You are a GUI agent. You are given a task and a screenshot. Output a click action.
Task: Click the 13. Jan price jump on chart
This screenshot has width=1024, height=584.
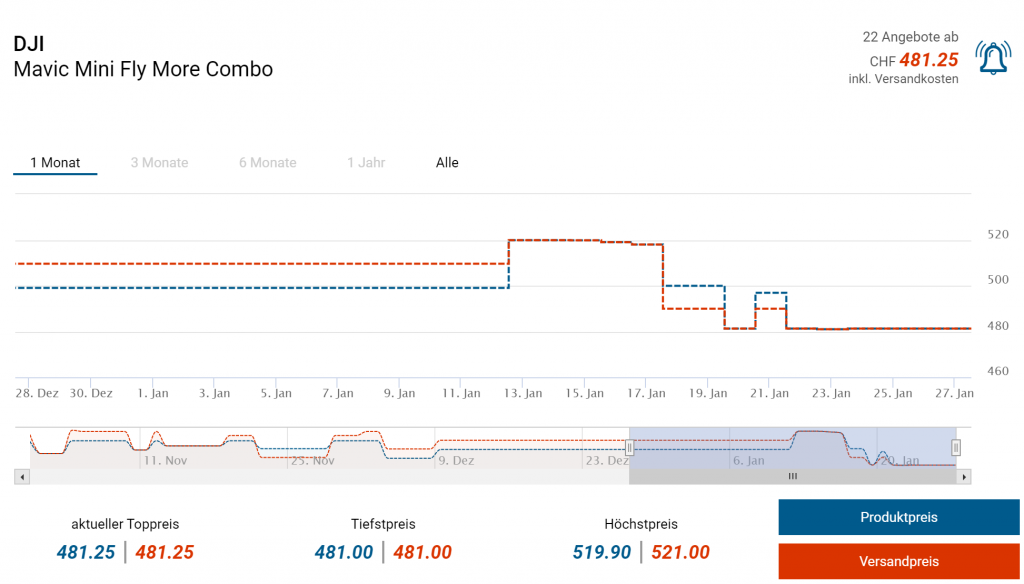pos(510,264)
